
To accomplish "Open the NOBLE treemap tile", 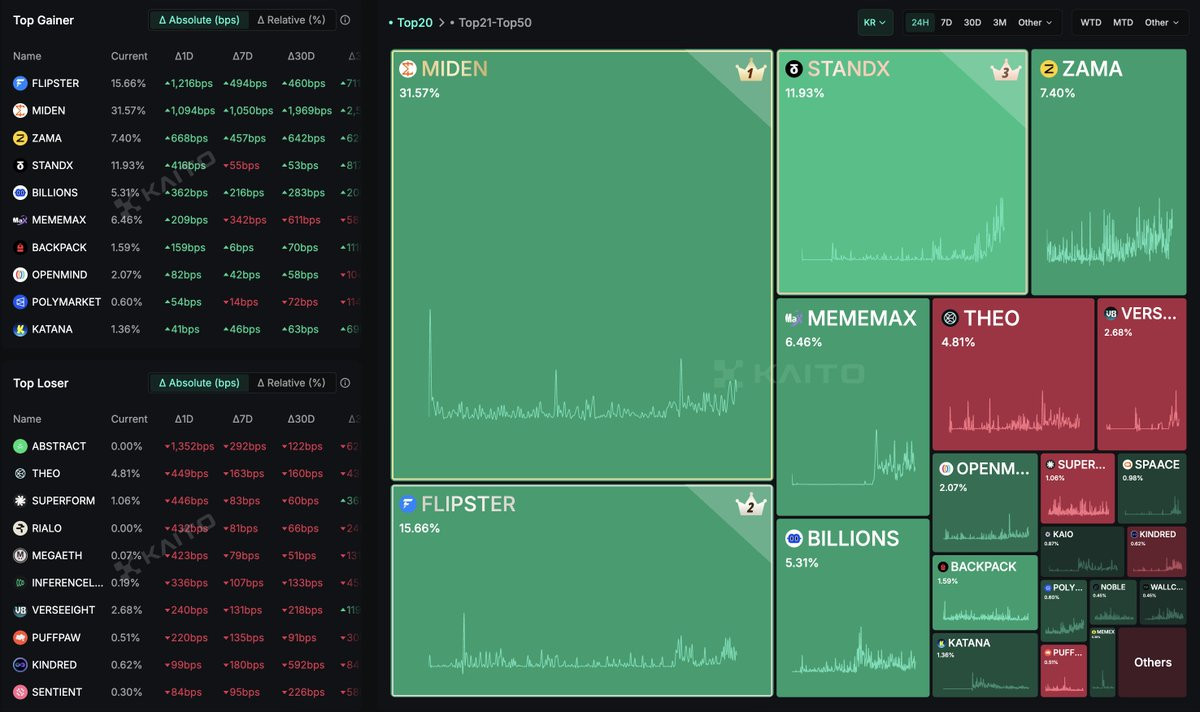I will (1113, 603).
